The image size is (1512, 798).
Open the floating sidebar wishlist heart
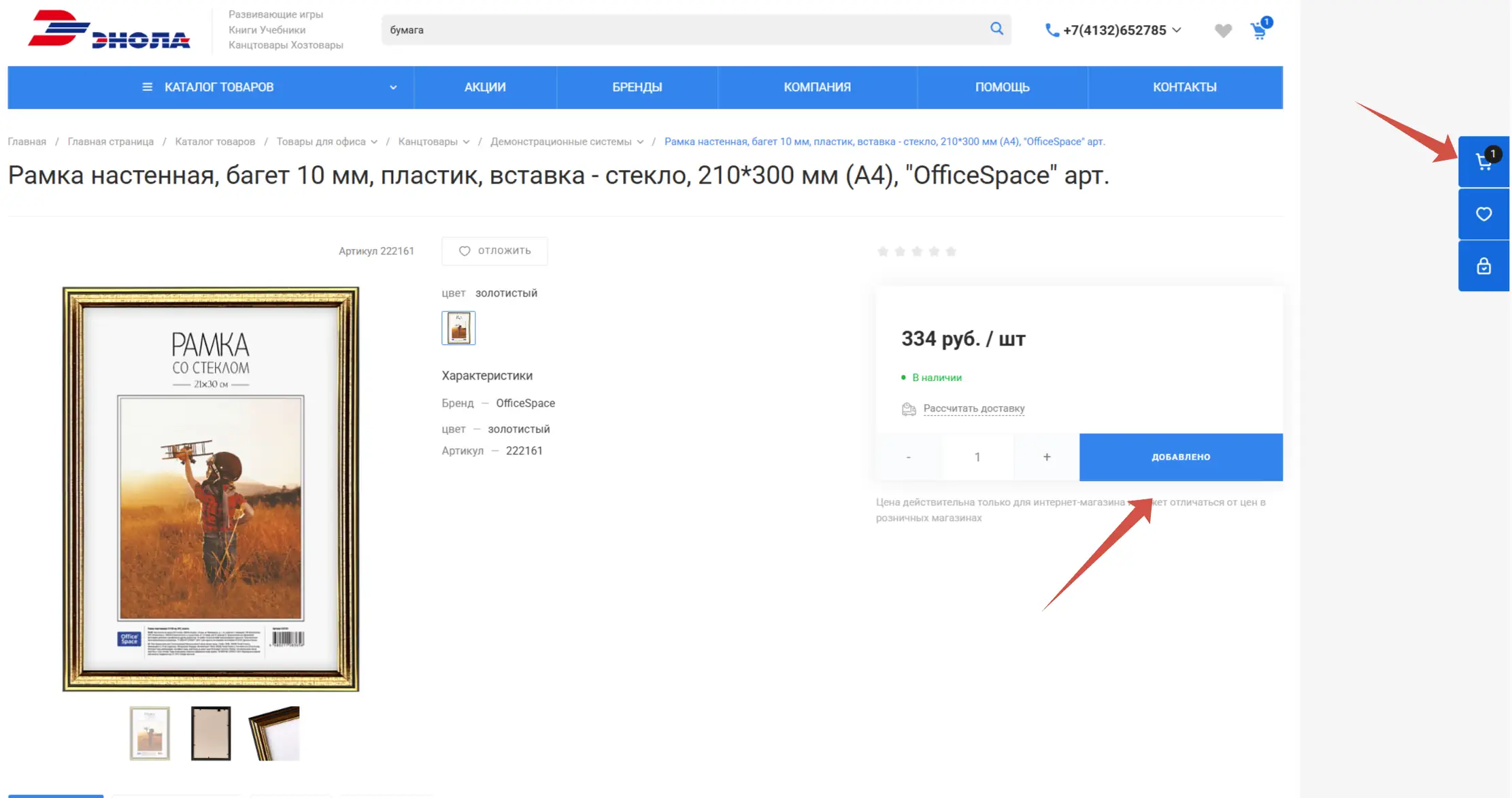coord(1483,214)
